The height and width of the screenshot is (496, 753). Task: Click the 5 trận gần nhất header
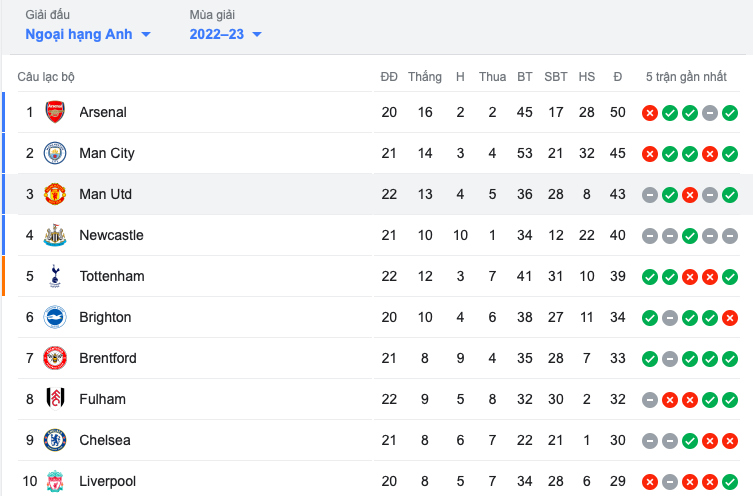tap(686, 77)
